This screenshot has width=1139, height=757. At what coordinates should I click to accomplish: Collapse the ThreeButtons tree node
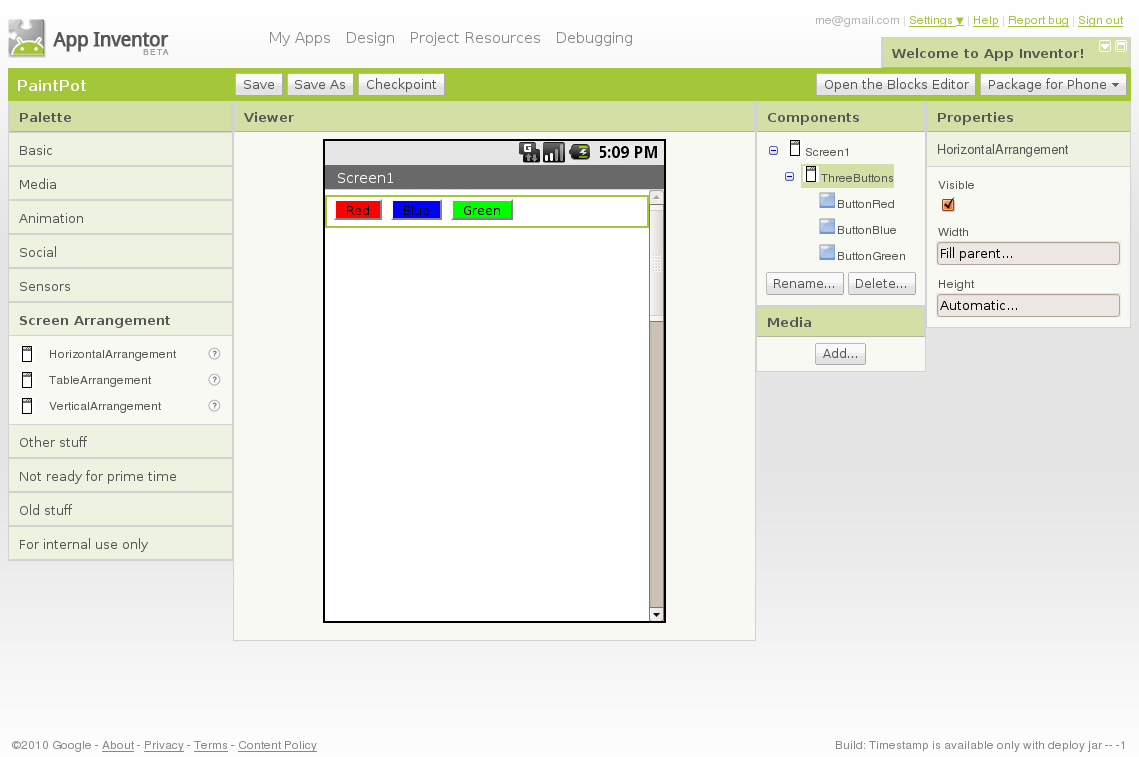pos(790,177)
